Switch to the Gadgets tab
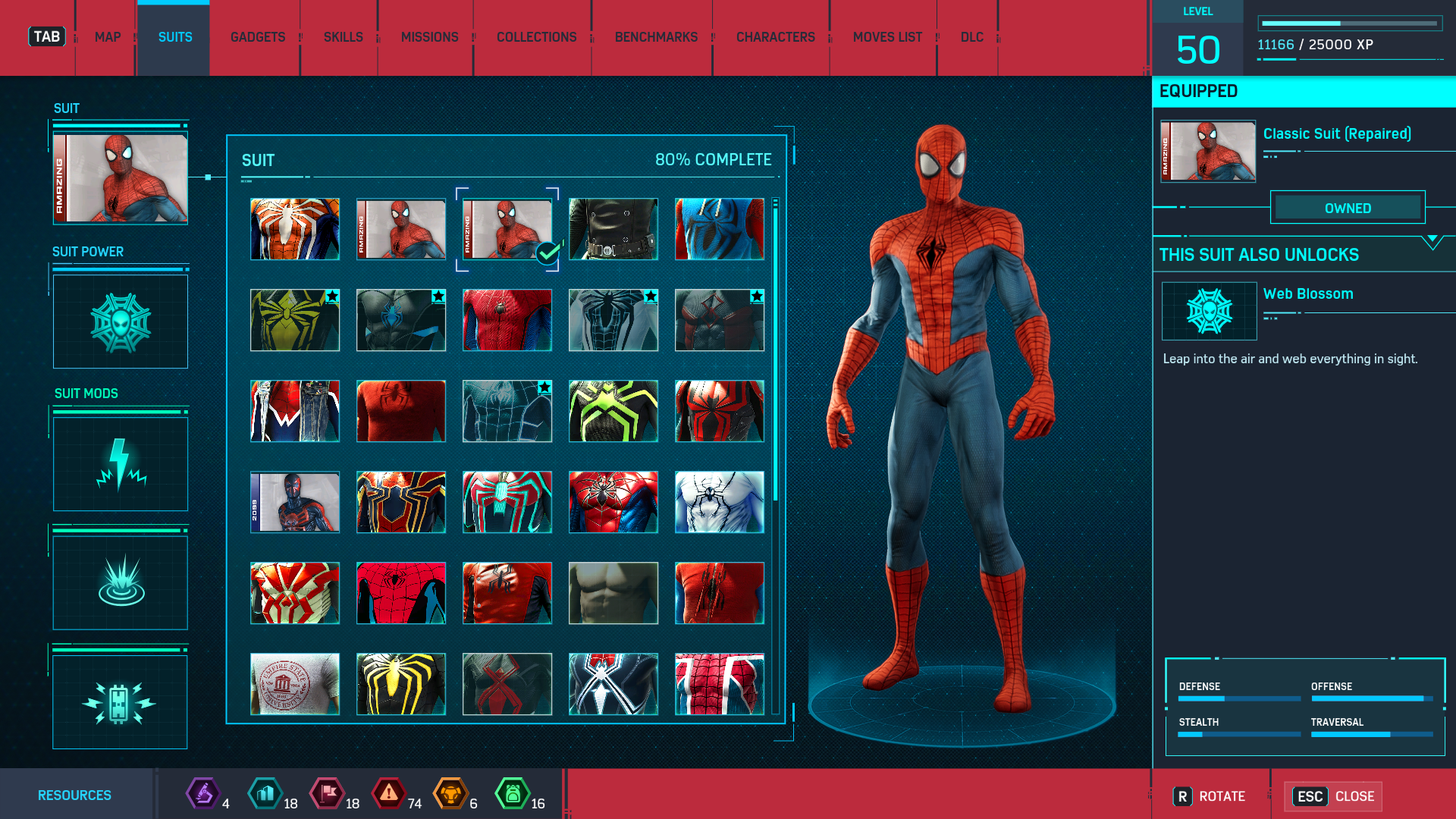 click(258, 37)
